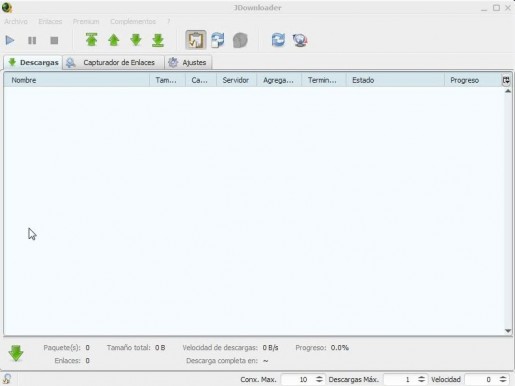The width and height of the screenshot is (515, 386).
Task: Open the Archivo menu
Action: [x=16, y=21]
